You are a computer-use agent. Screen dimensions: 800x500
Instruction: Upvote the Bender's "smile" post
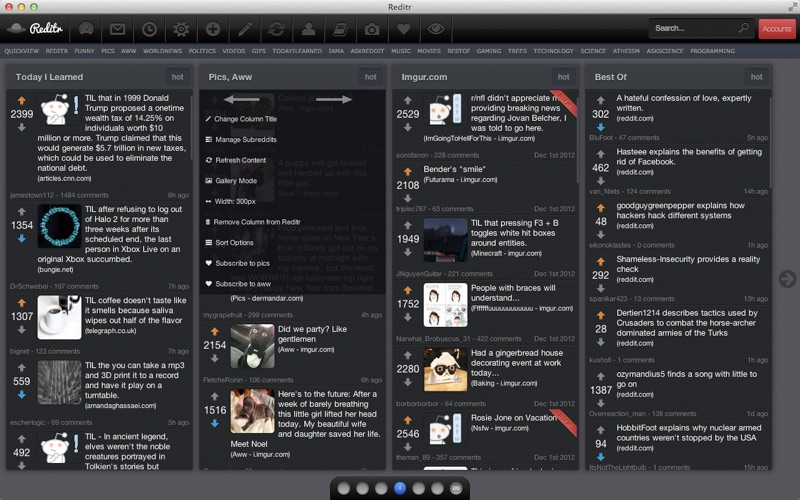408,171
